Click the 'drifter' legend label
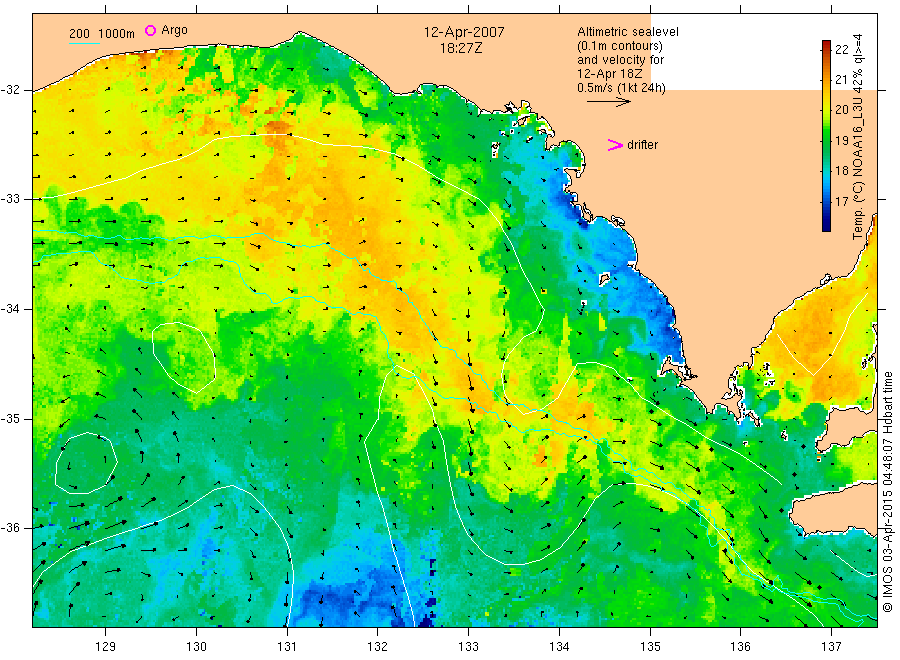Viewport: 900px width, 660px height. coord(642,145)
